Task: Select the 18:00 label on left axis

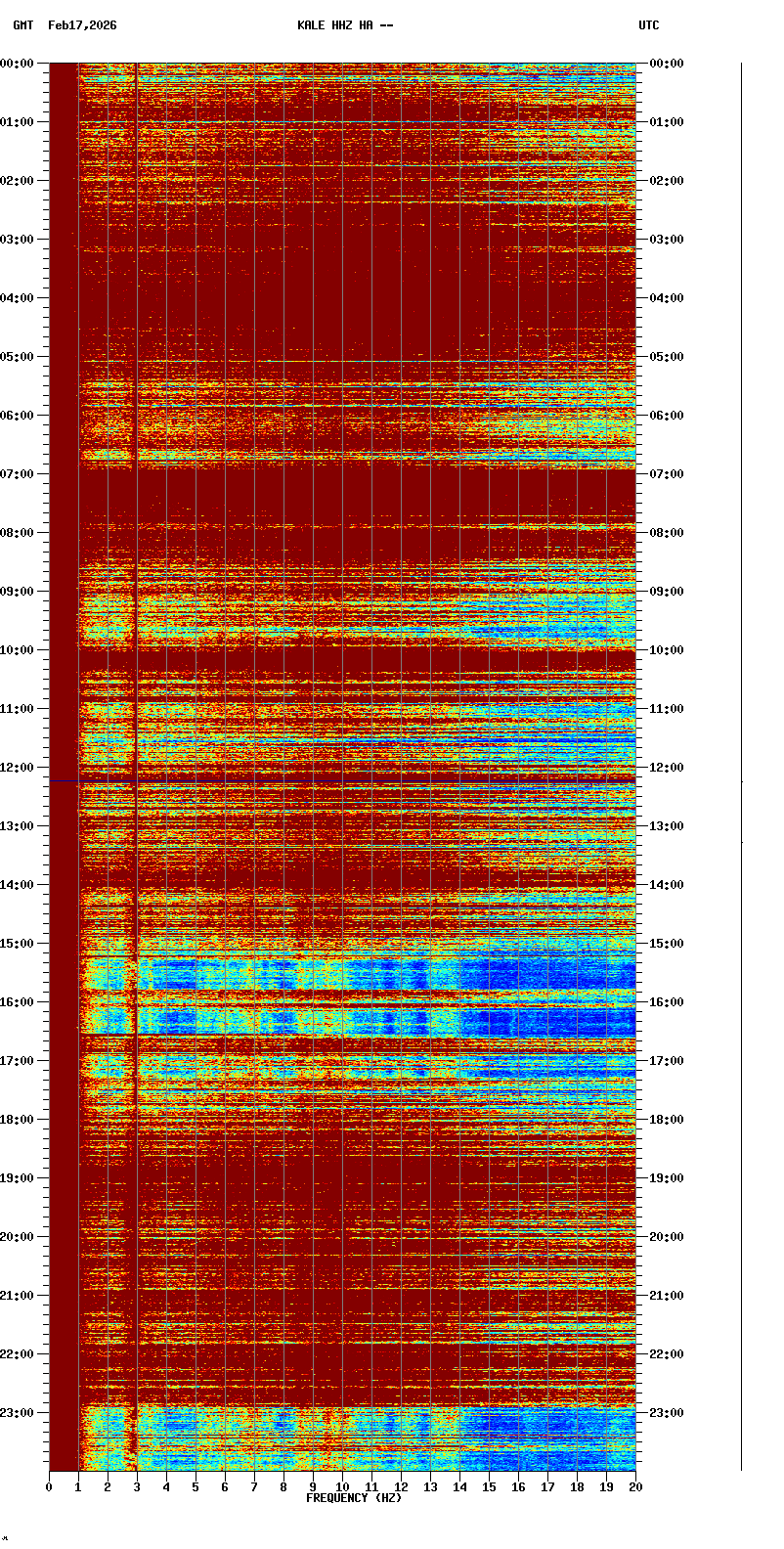Action: [x=18, y=1120]
